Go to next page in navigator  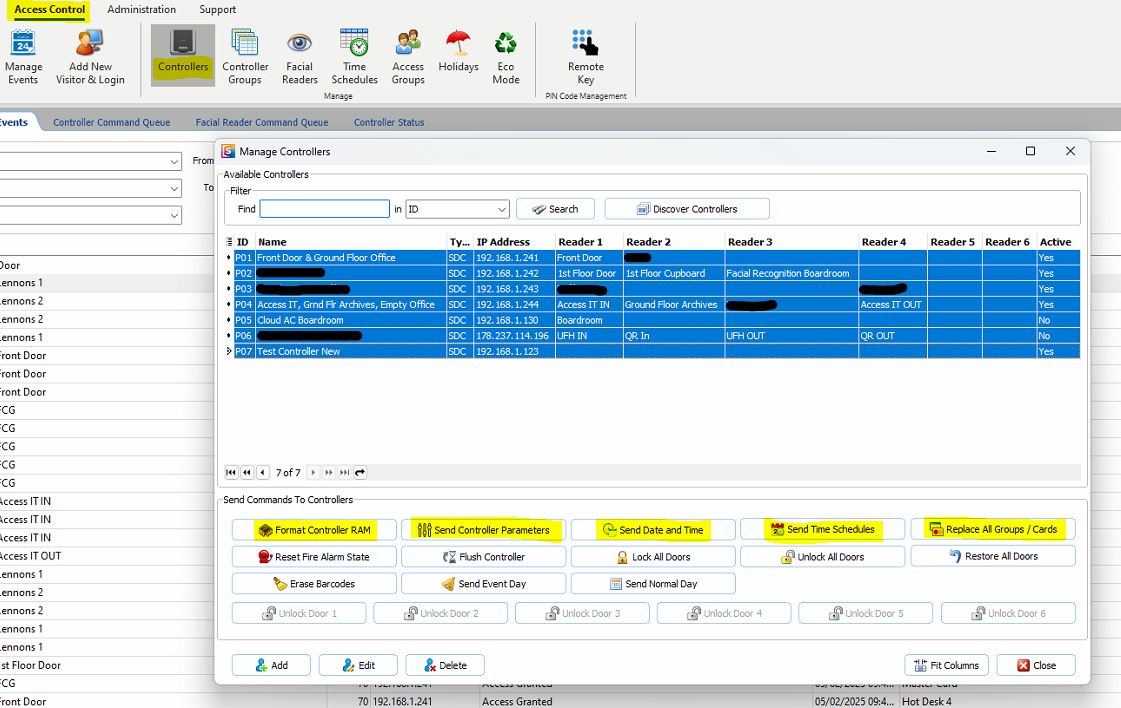point(329,472)
